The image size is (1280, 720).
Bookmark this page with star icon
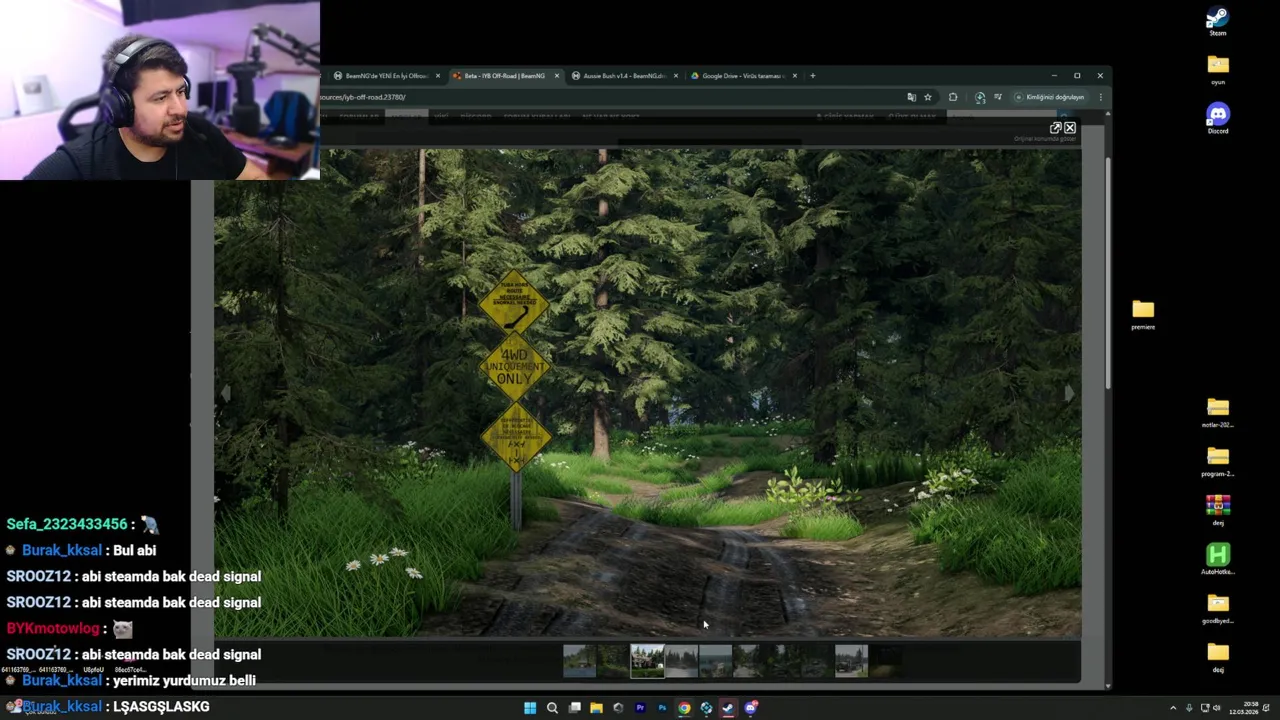point(928,97)
